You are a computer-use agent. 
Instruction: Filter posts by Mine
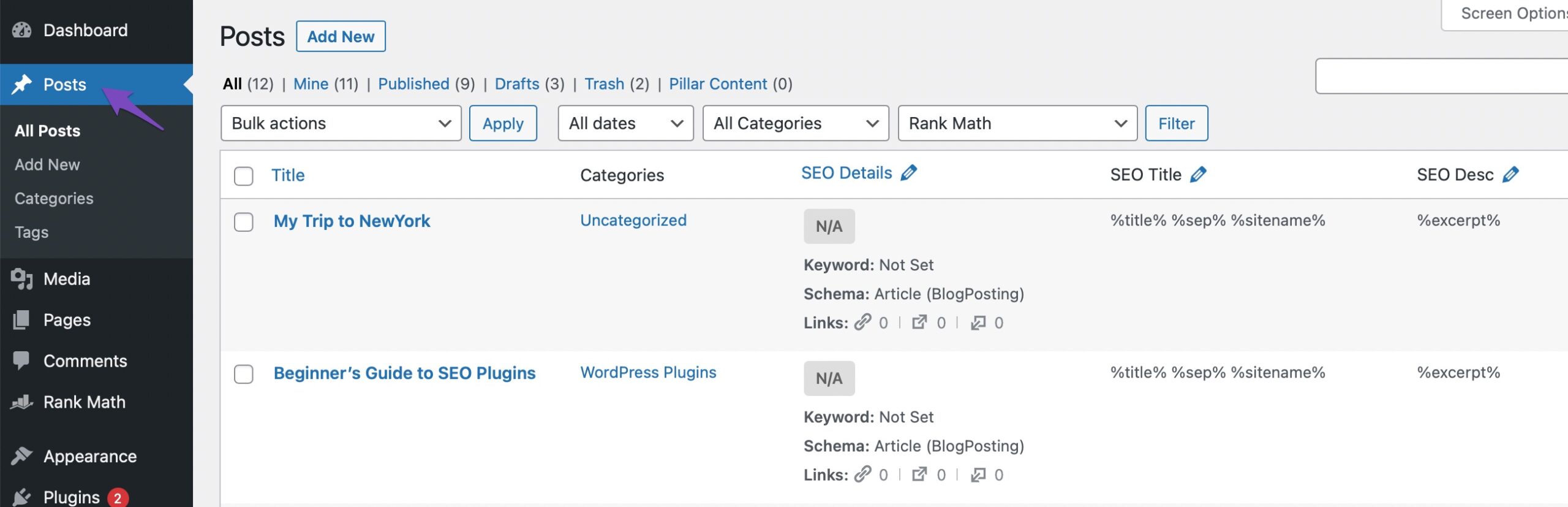[311, 83]
